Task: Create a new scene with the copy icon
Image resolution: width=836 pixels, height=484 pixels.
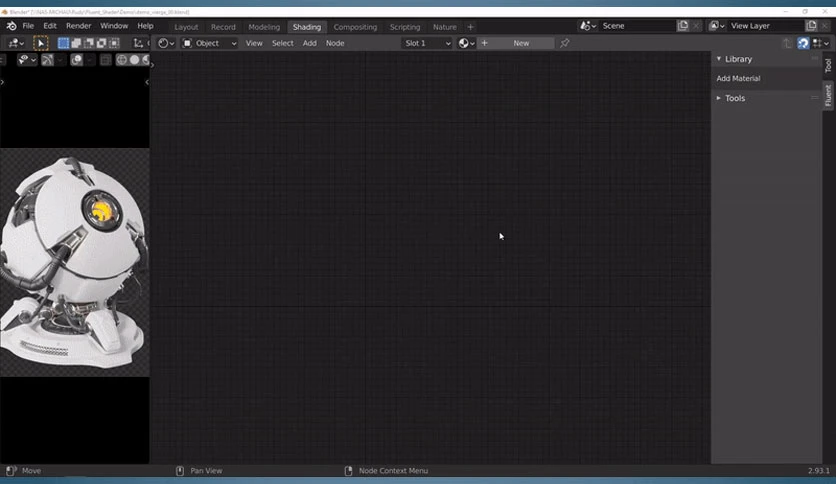Action: (x=683, y=26)
